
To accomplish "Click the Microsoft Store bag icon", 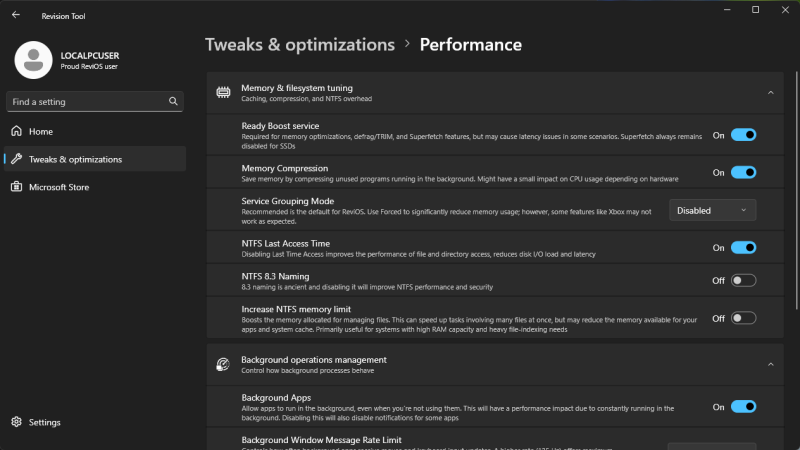I will (x=16, y=187).
